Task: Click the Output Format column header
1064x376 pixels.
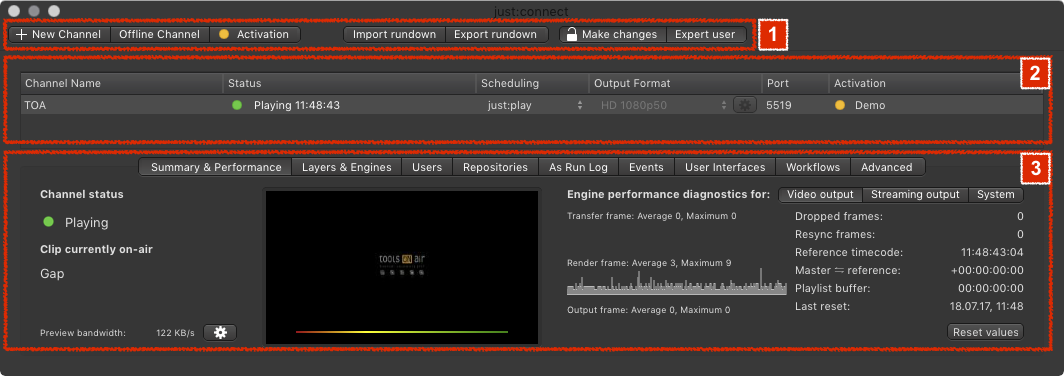Action: pos(675,83)
